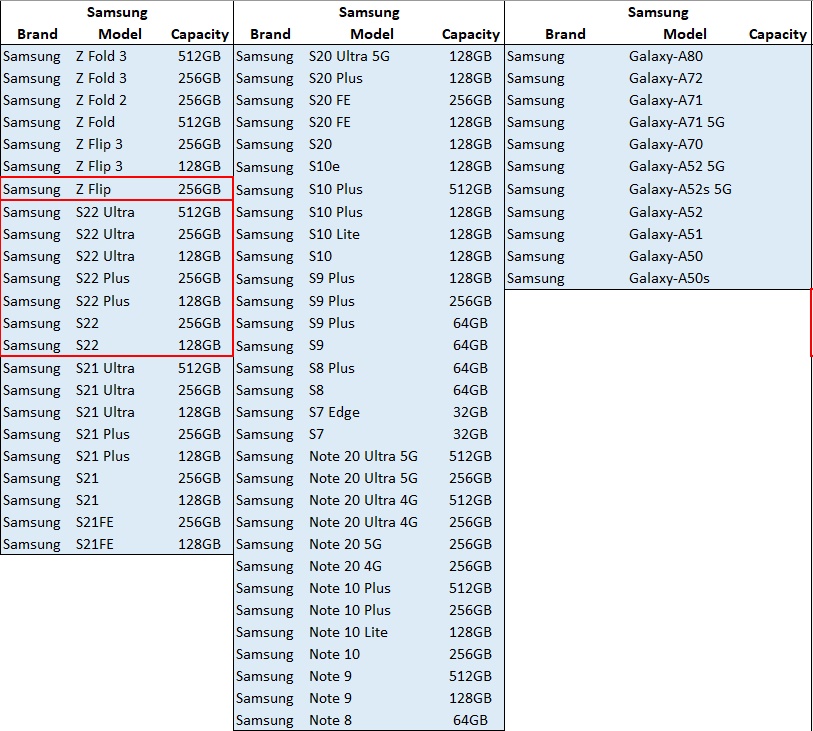Click the Galaxy-A72 model cell
Screen dimensions: 813x731
coord(666,78)
